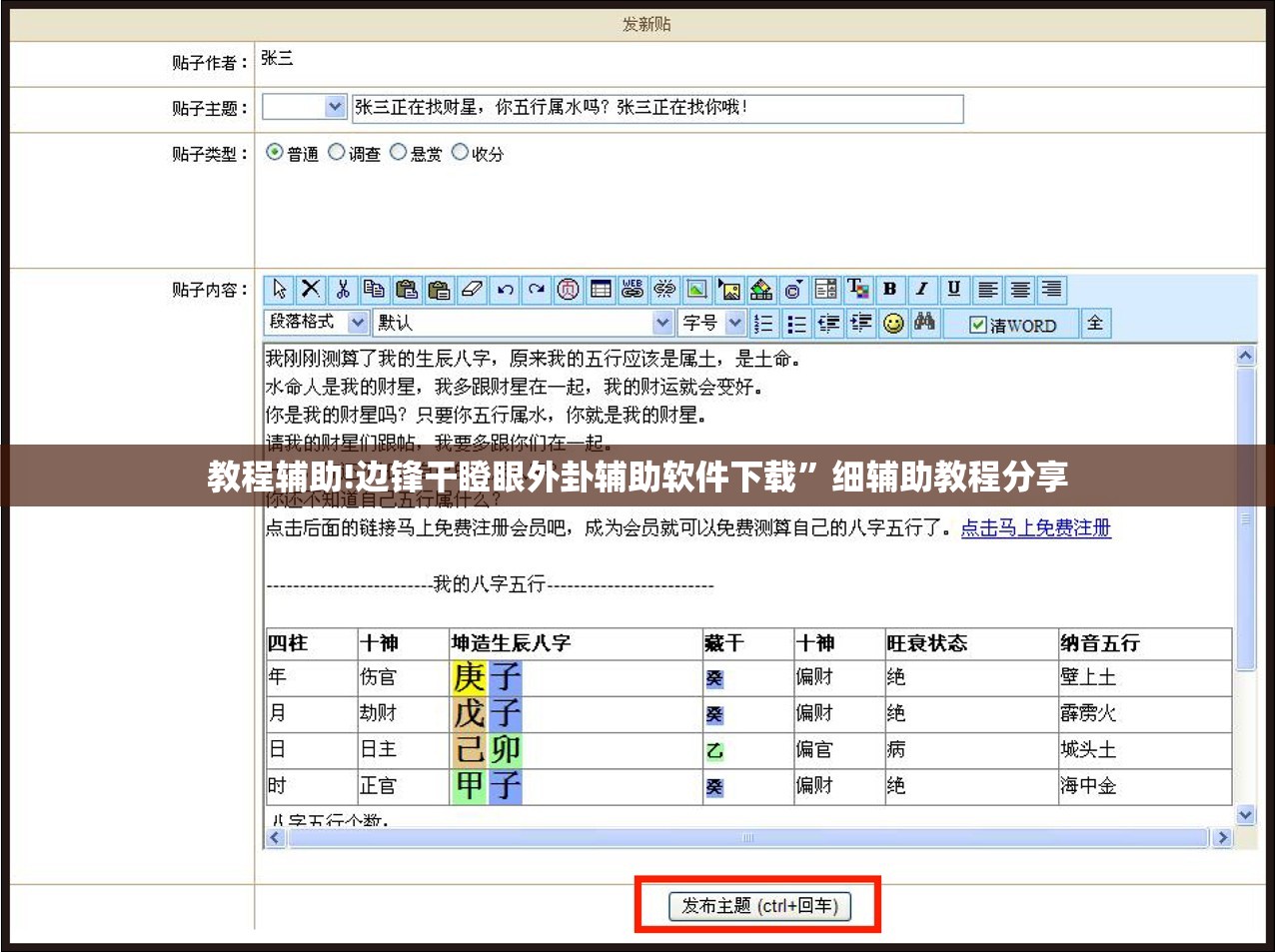1275x952 pixels.
Task: Click the 城头土 cell in the table
Action: (x=1145, y=749)
